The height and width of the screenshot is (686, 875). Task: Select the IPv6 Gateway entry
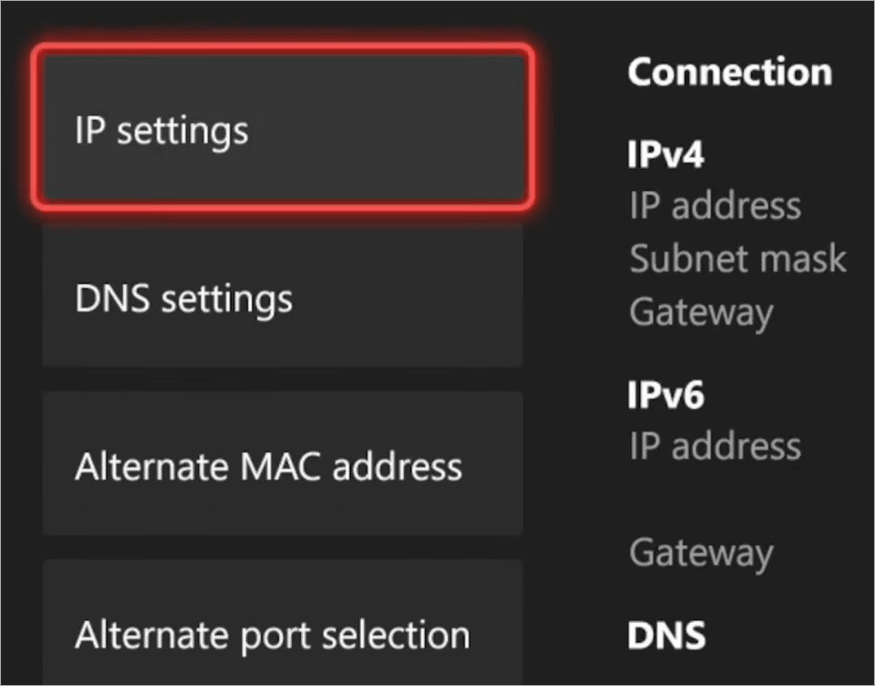pos(700,551)
